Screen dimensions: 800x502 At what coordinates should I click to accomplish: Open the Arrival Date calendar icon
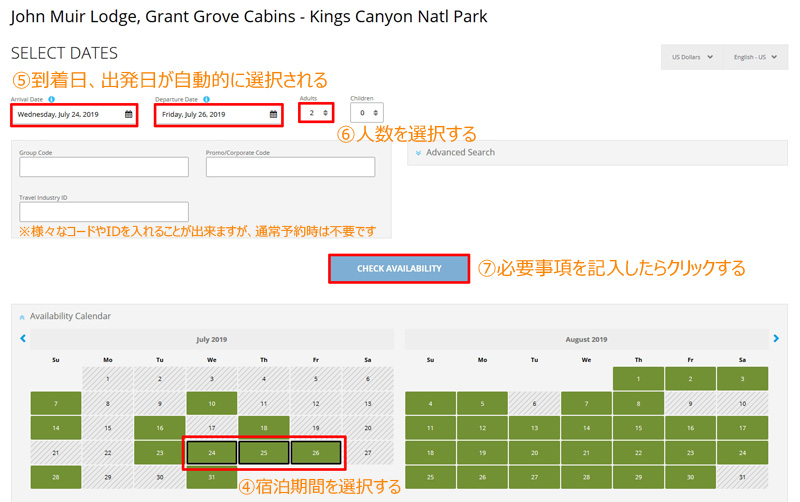click(129, 114)
